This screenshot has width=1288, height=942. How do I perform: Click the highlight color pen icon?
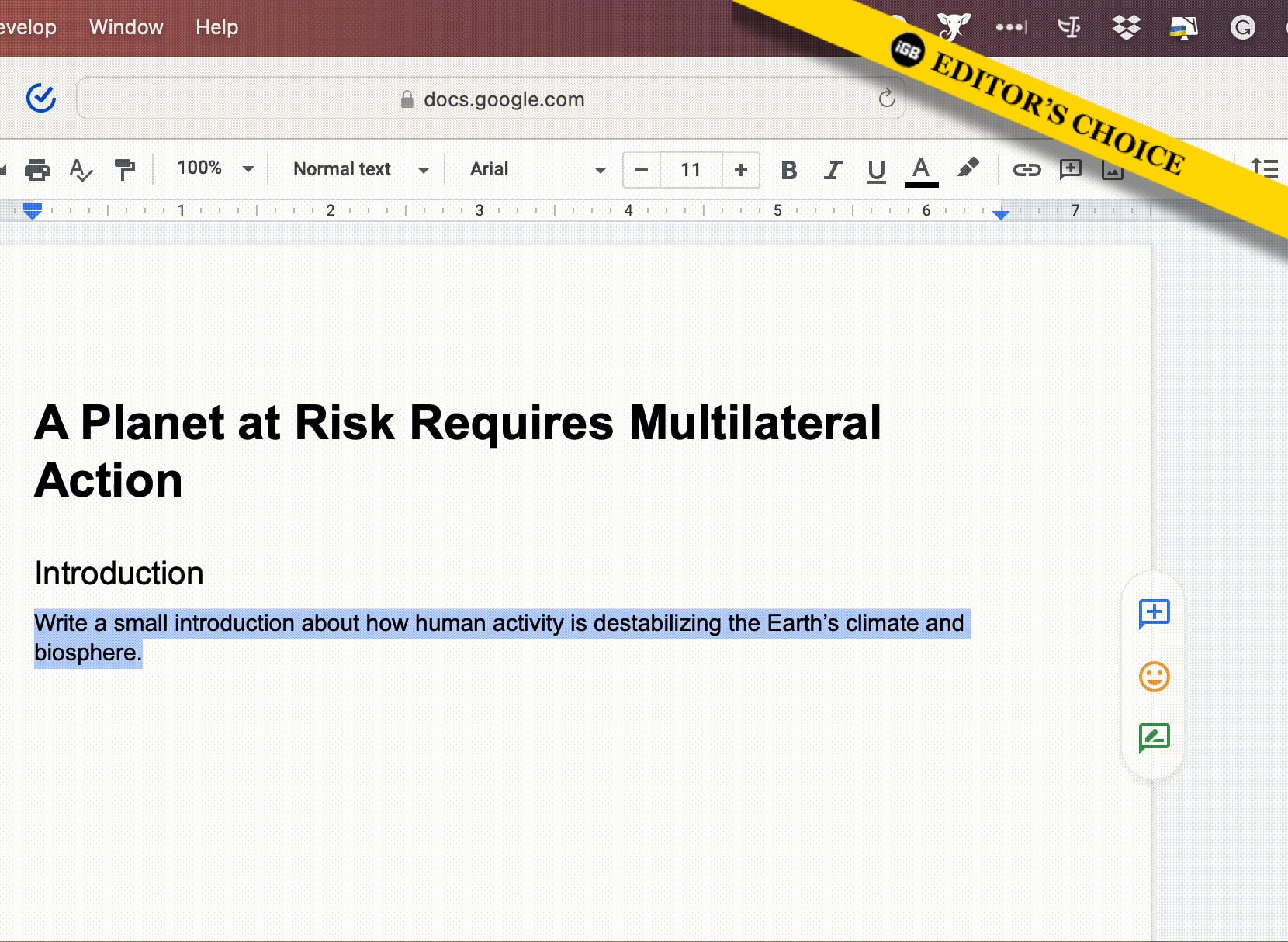968,168
